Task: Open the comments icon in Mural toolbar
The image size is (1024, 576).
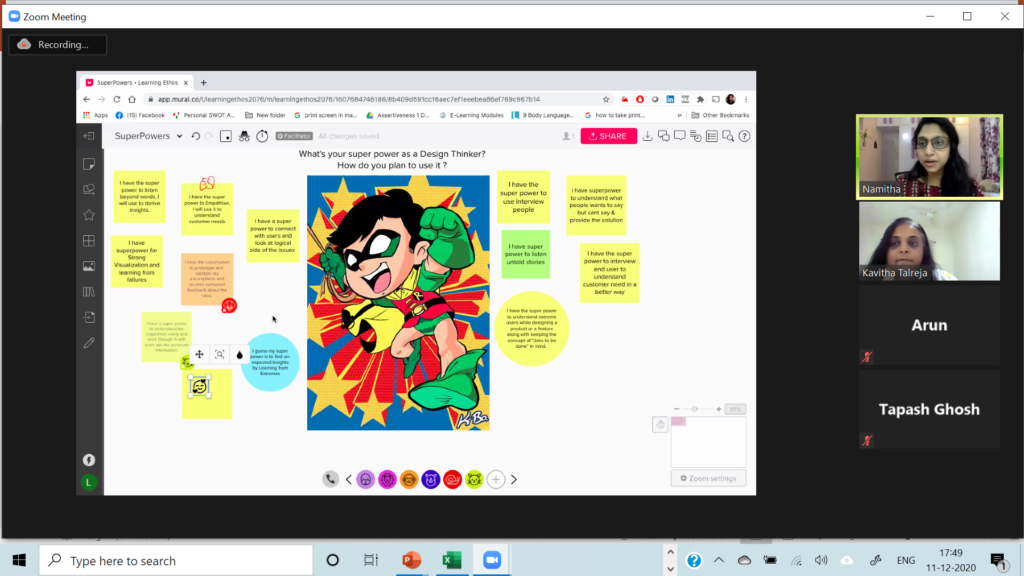Action: pos(680,136)
